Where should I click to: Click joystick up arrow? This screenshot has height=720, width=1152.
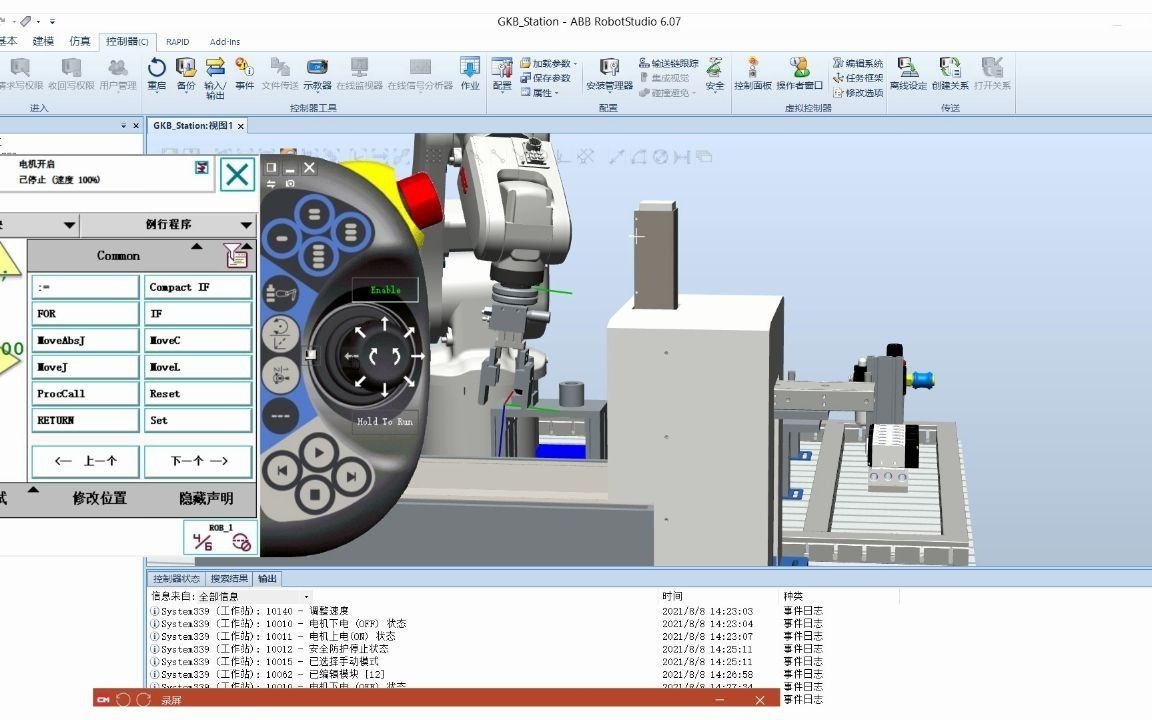pyautogui.click(x=384, y=323)
